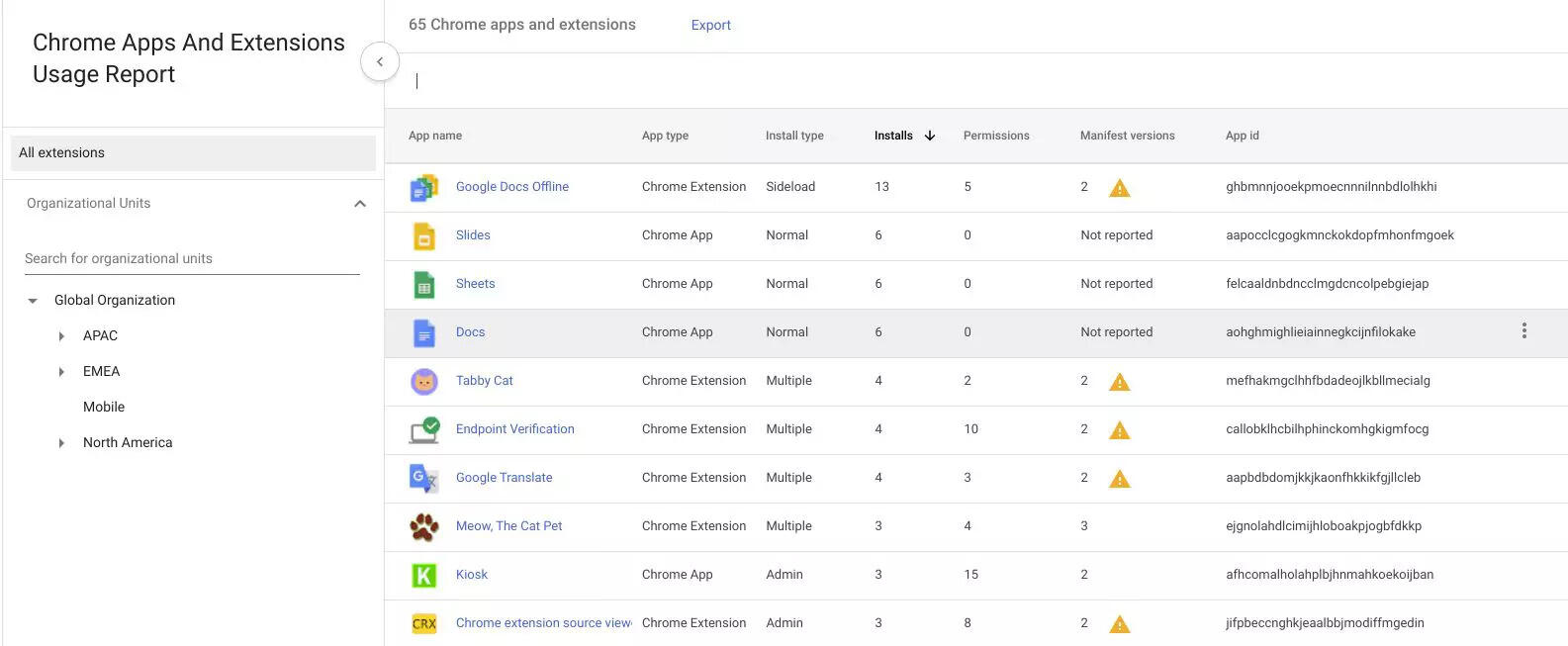Click the Export link
This screenshot has width=1568, height=646.
coord(710,25)
